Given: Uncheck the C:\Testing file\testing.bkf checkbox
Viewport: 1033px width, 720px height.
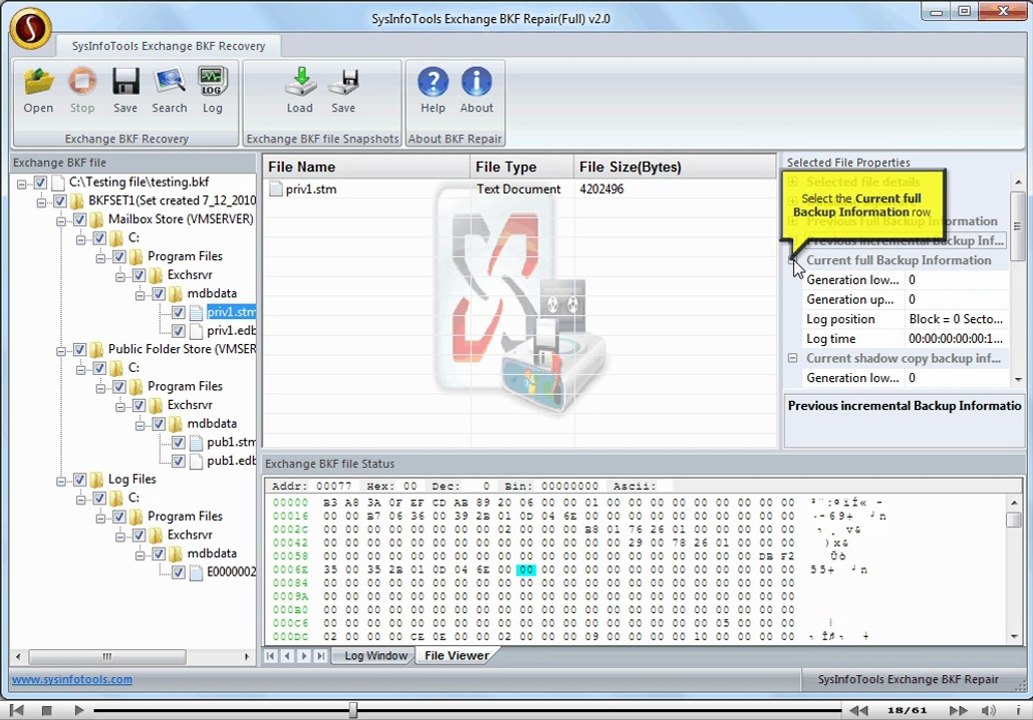Looking at the screenshot, I should click(40, 182).
